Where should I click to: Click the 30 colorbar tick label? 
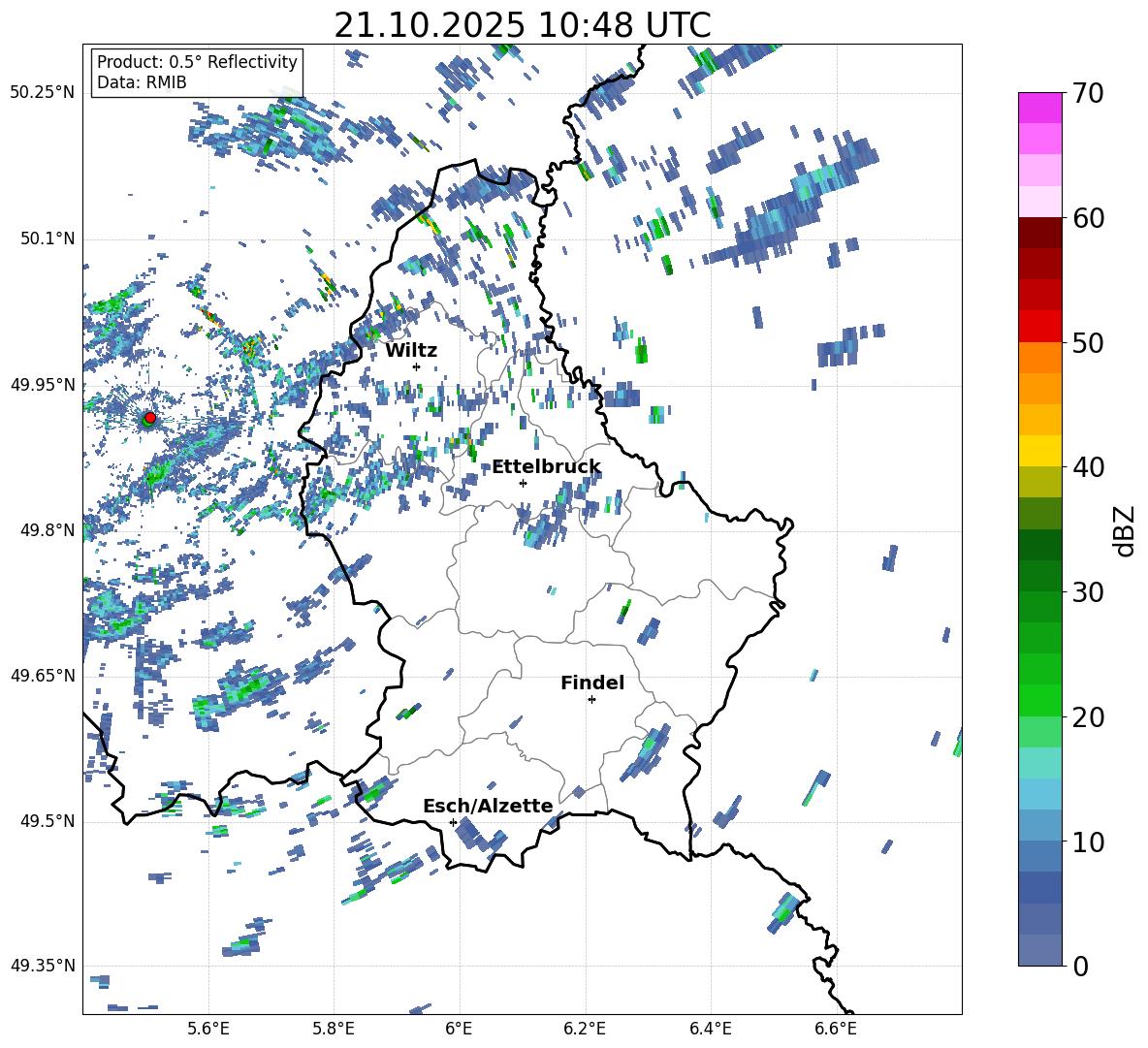point(1089,592)
